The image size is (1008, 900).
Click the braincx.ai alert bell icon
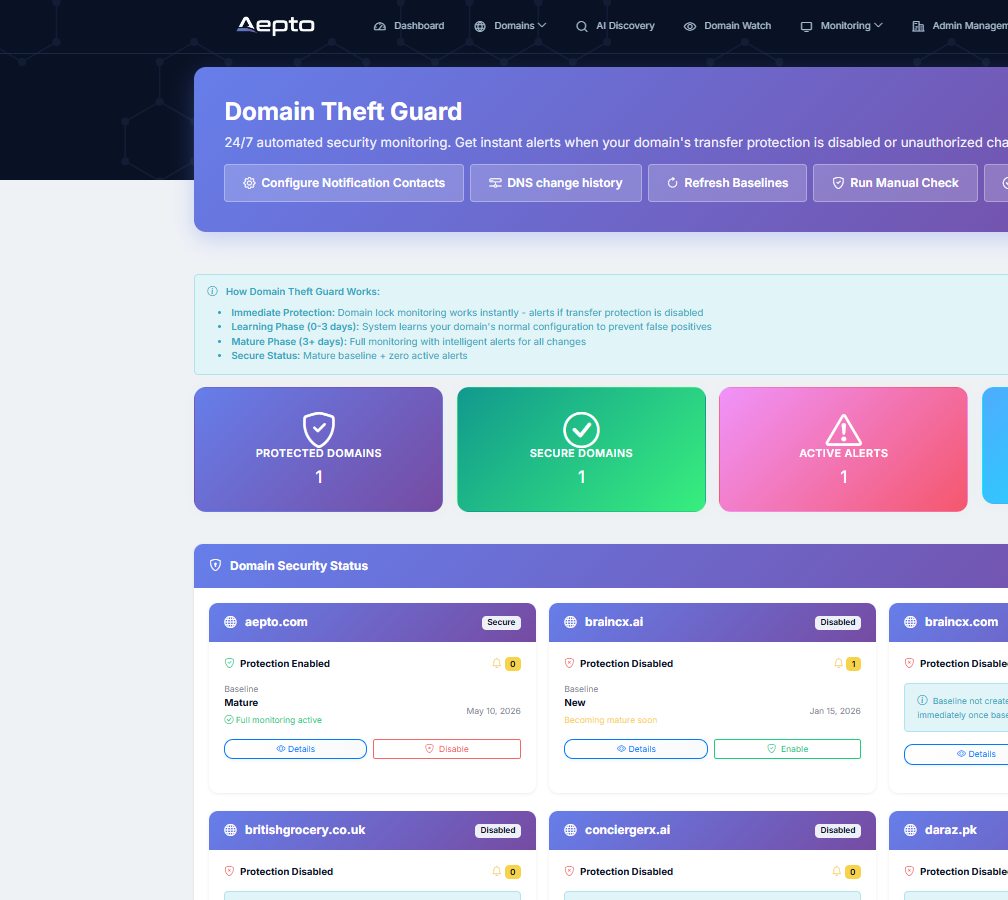tap(838, 663)
